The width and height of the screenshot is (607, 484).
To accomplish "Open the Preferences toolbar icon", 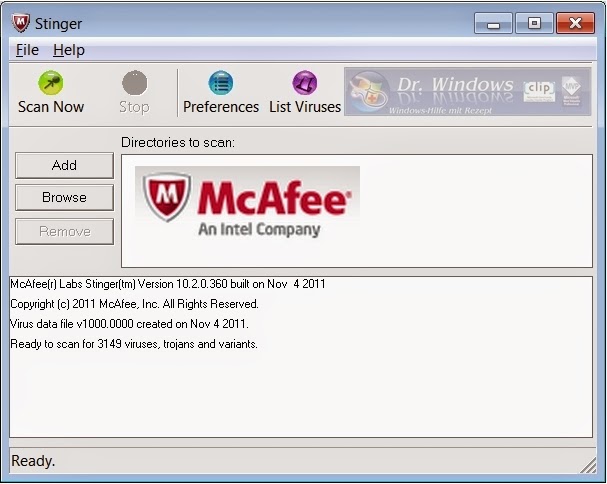I will click(221, 83).
